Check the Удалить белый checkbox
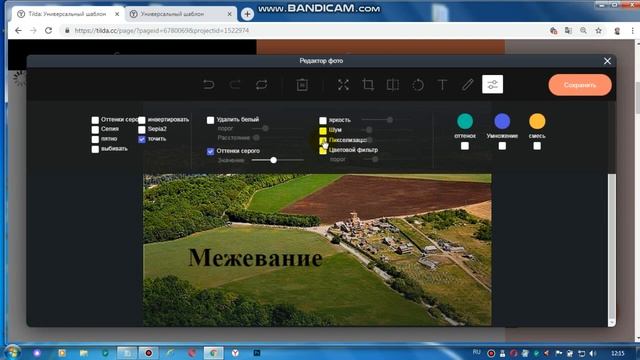Image resolution: width=640 pixels, height=360 pixels. tap(210, 120)
